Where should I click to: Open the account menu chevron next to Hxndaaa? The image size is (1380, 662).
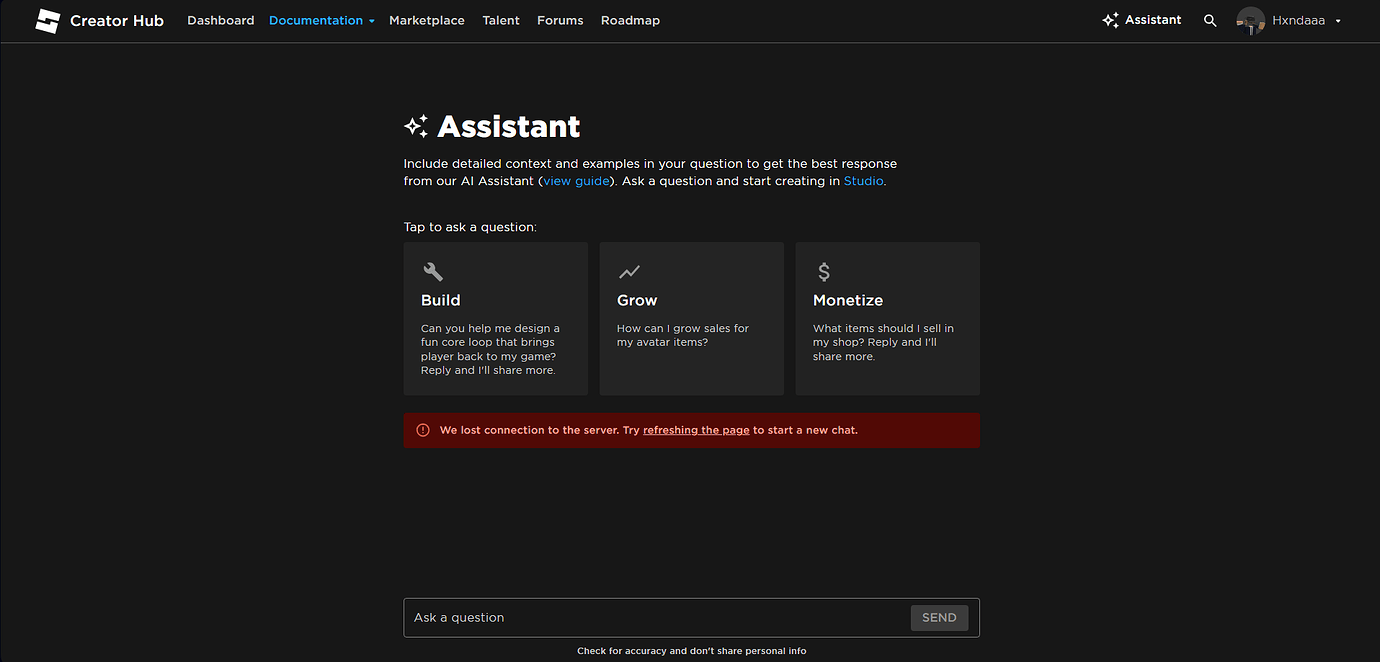[1337, 20]
